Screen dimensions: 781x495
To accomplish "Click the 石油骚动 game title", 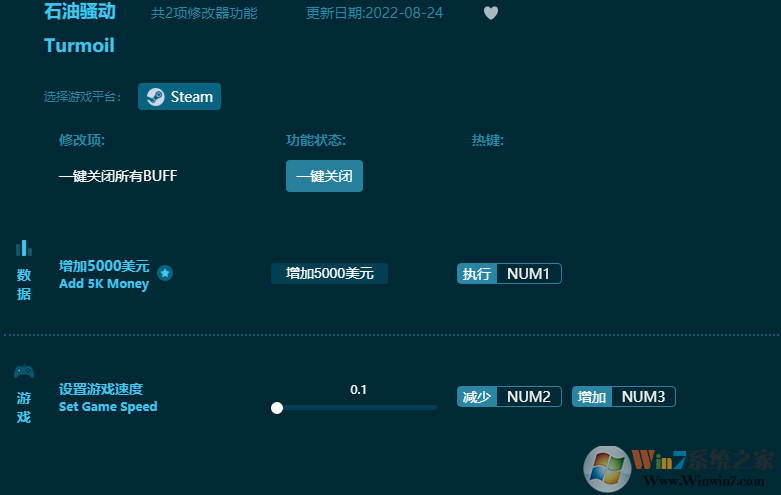I will click(x=80, y=11).
